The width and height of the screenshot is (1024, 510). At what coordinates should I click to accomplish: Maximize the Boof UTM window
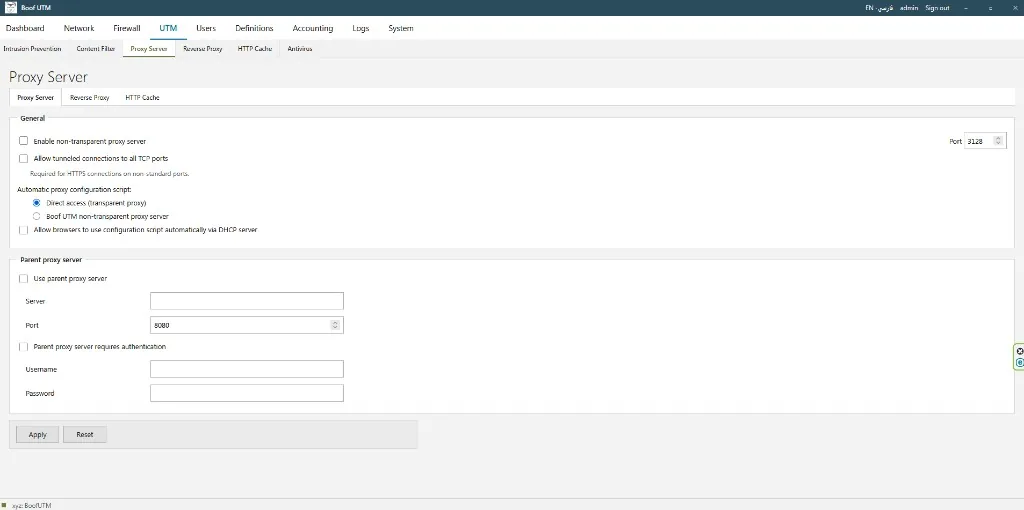point(990,8)
